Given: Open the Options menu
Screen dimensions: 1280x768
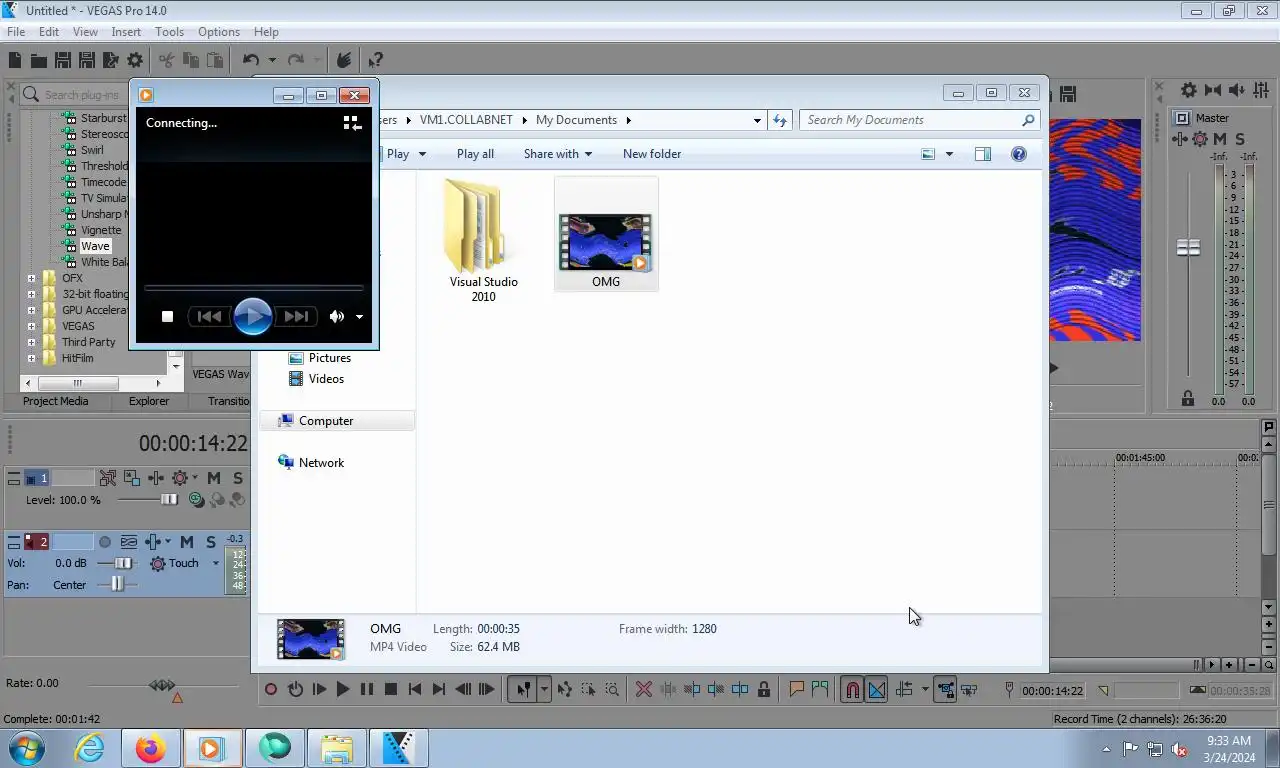Looking at the screenshot, I should [x=218, y=32].
